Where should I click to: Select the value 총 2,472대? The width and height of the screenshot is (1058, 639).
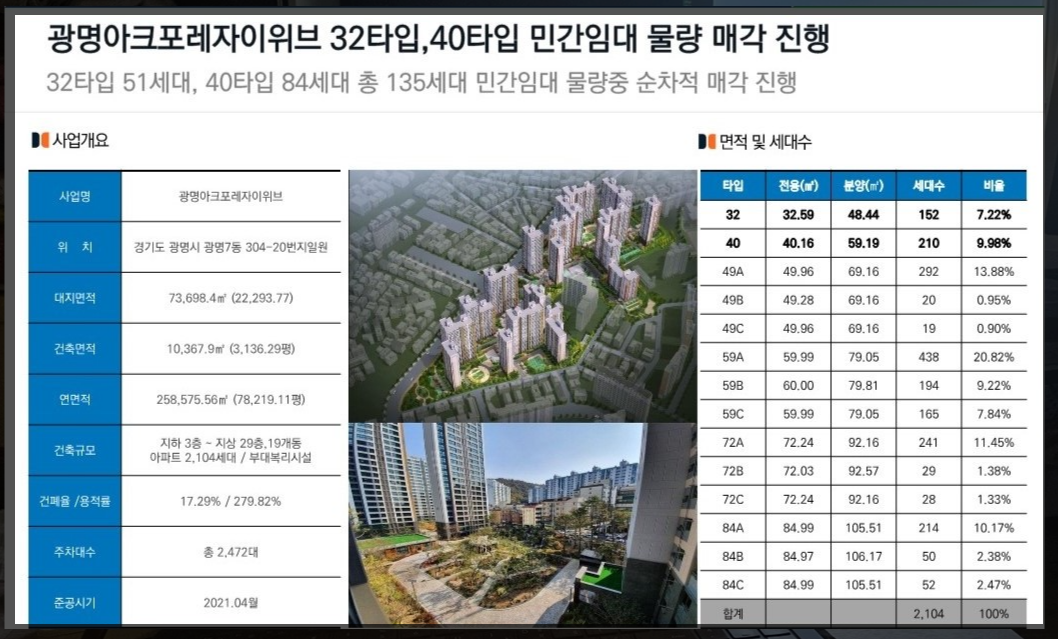click(x=231, y=552)
